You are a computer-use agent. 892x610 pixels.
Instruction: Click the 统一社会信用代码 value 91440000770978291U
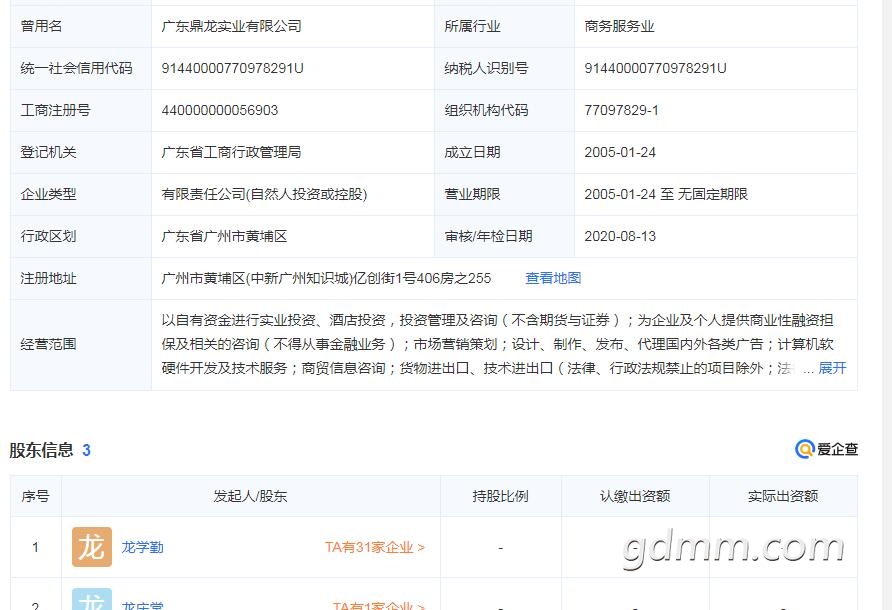pyautogui.click(x=232, y=68)
